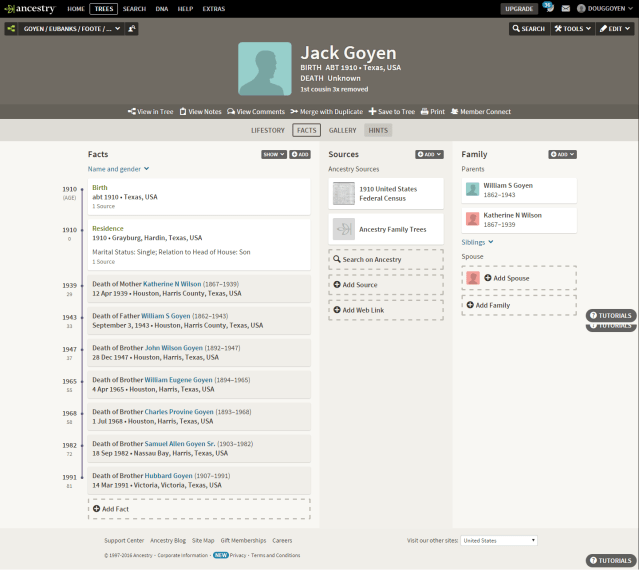Select the Birth fact card
This screenshot has width=639, height=570.
point(199,197)
